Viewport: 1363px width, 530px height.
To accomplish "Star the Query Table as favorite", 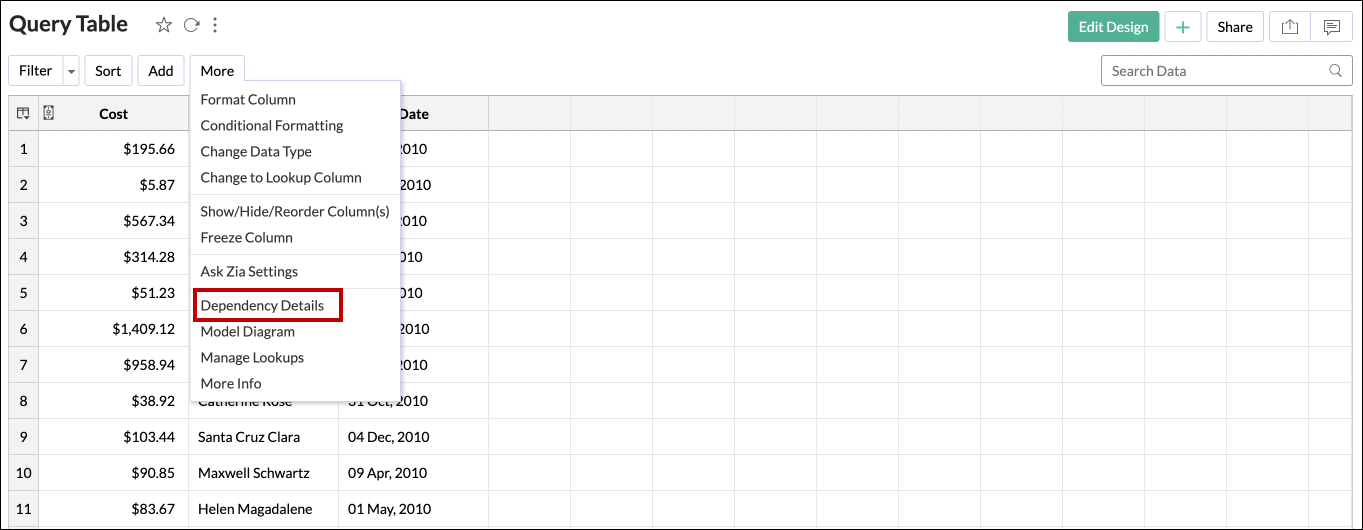I will pyautogui.click(x=164, y=26).
